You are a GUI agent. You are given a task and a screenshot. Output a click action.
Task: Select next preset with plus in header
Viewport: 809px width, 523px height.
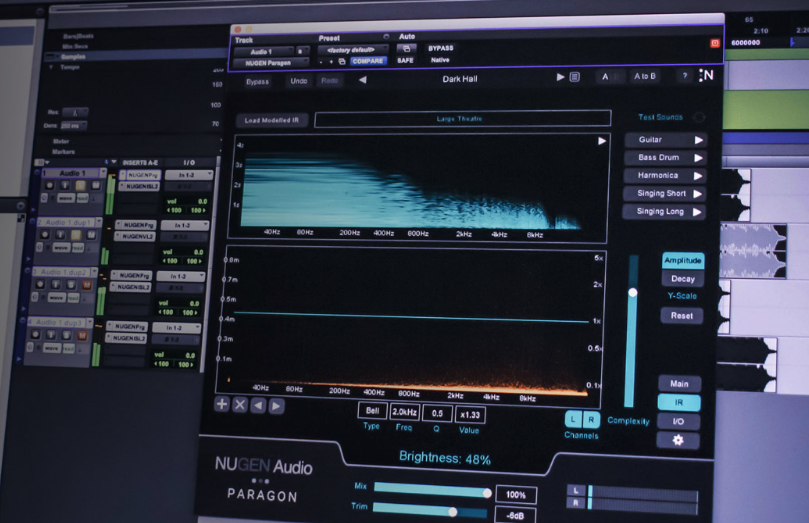[331, 62]
